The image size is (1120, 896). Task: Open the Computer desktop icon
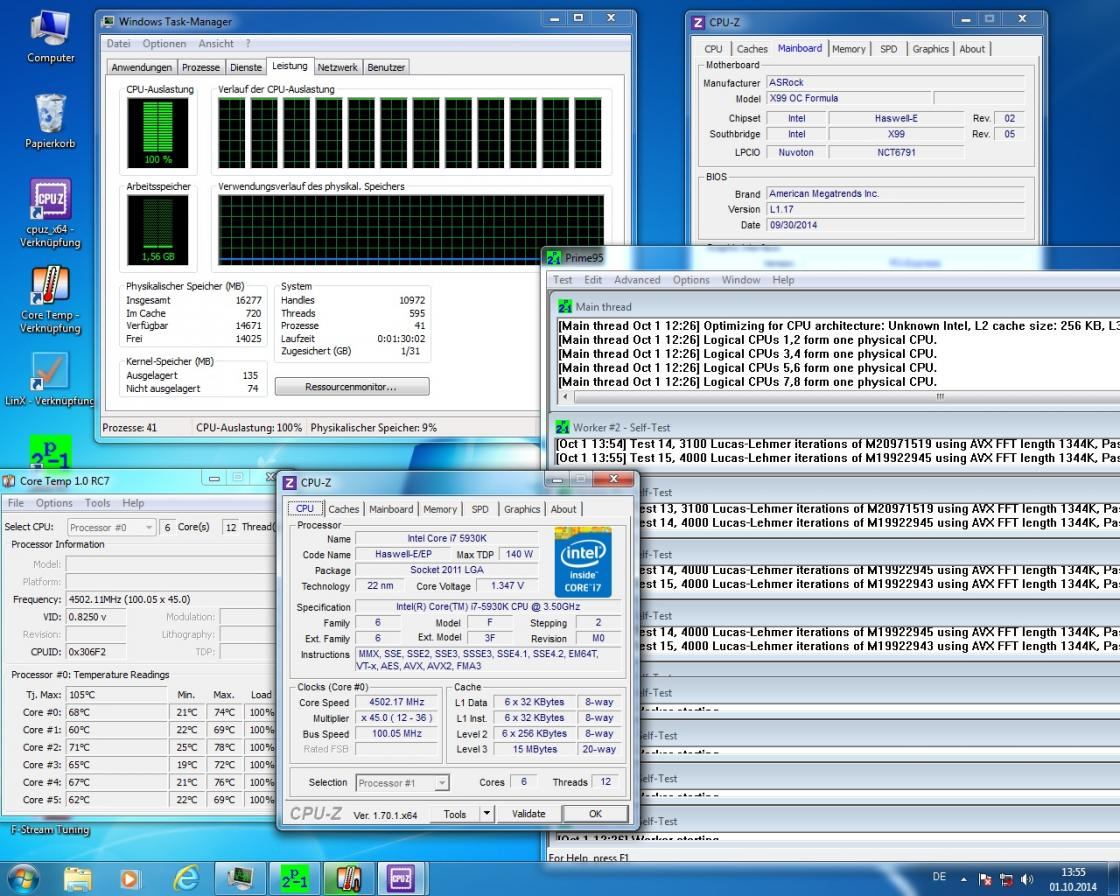(x=50, y=36)
